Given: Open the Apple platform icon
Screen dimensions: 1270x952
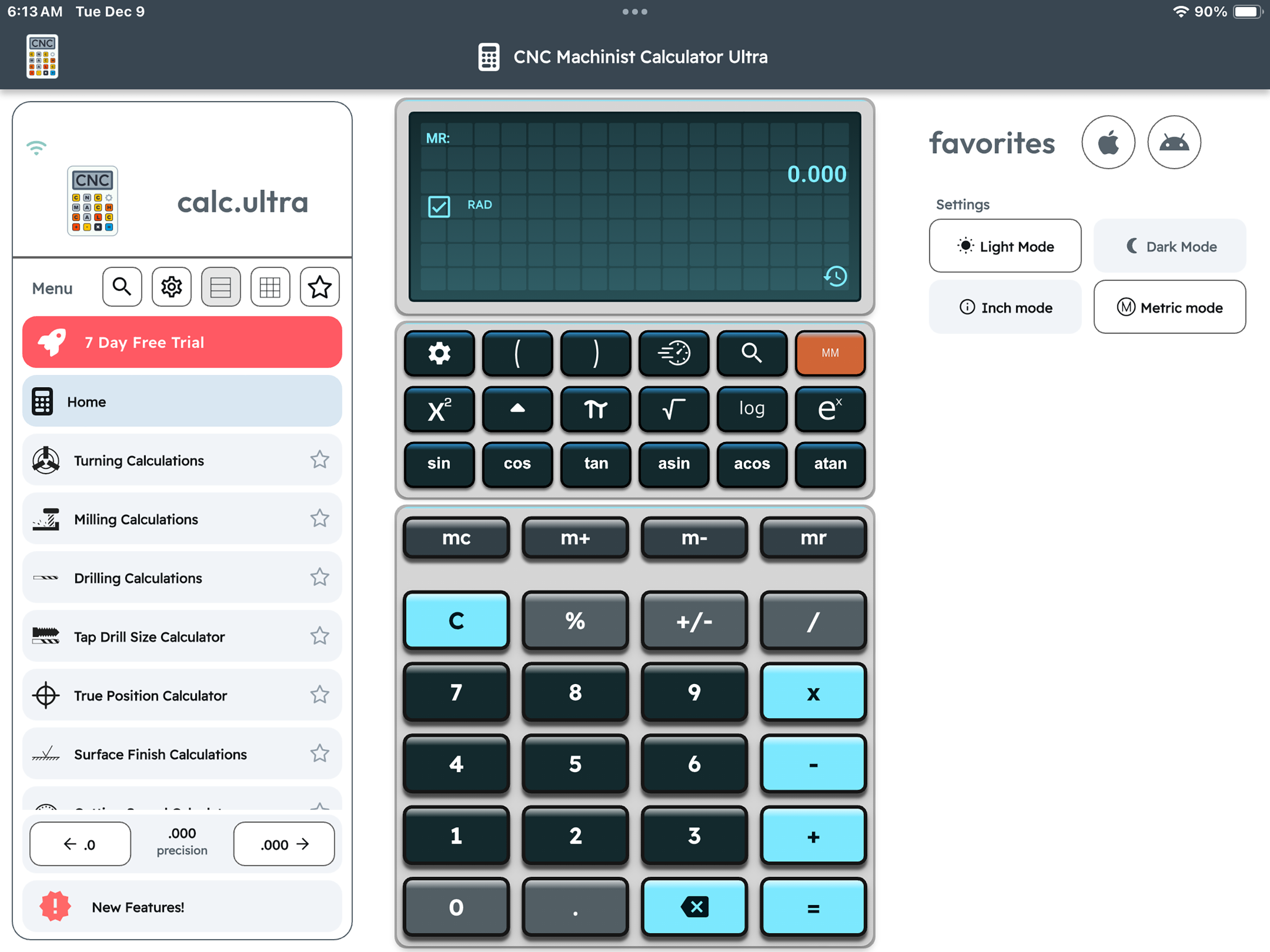Looking at the screenshot, I should pyautogui.click(x=1108, y=143).
